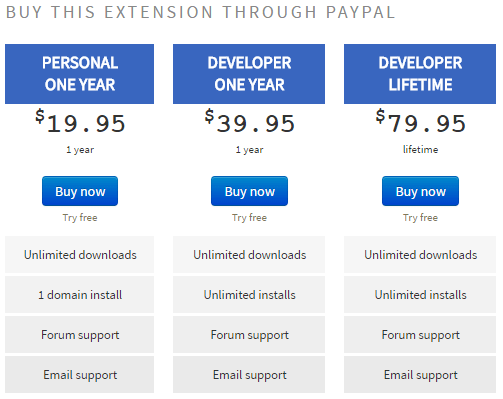Screen dimensions: 503x399
Task: Click 1 domain install feature row
Action: coord(79,295)
